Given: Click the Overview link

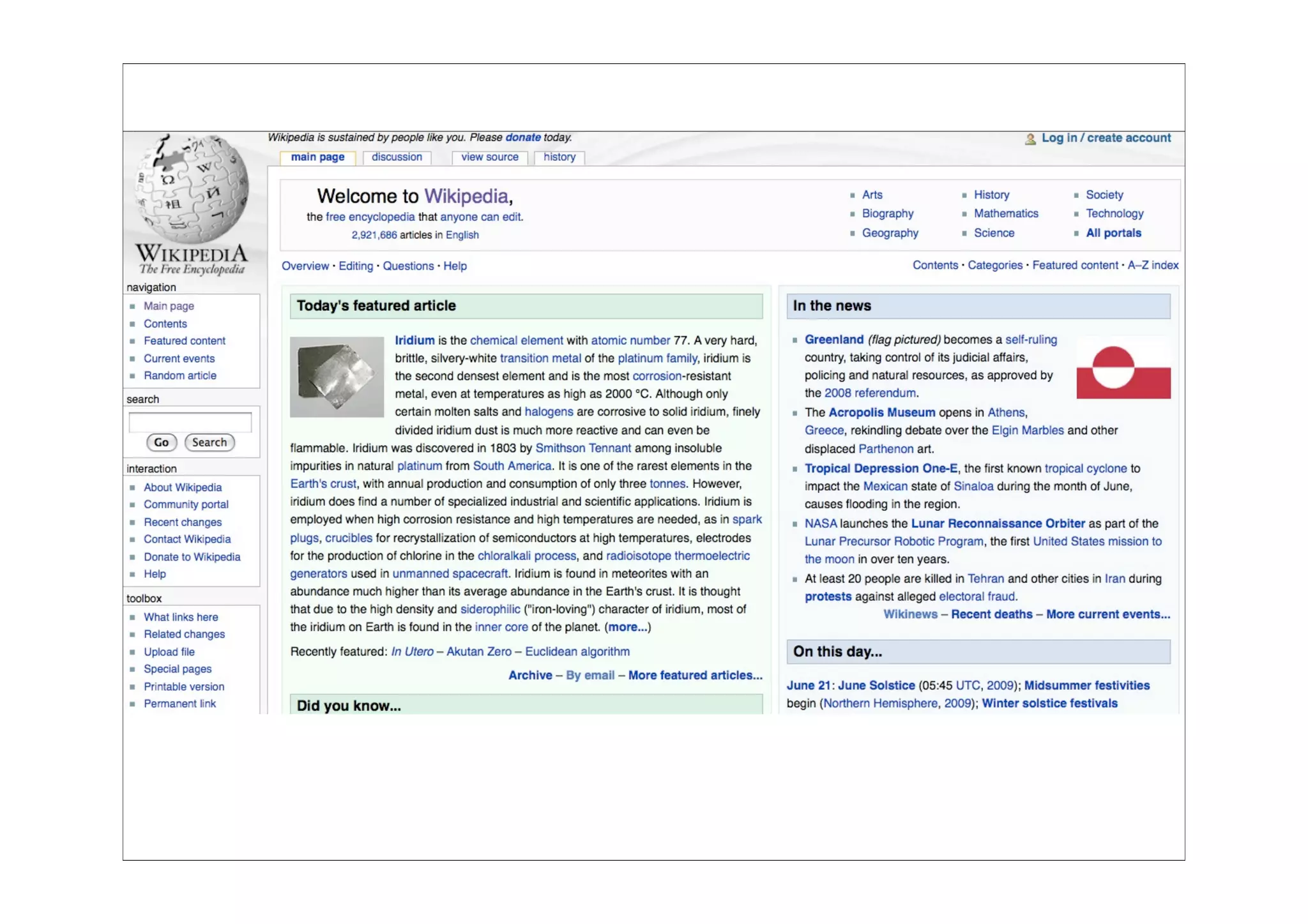Looking at the screenshot, I should click(x=305, y=266).
